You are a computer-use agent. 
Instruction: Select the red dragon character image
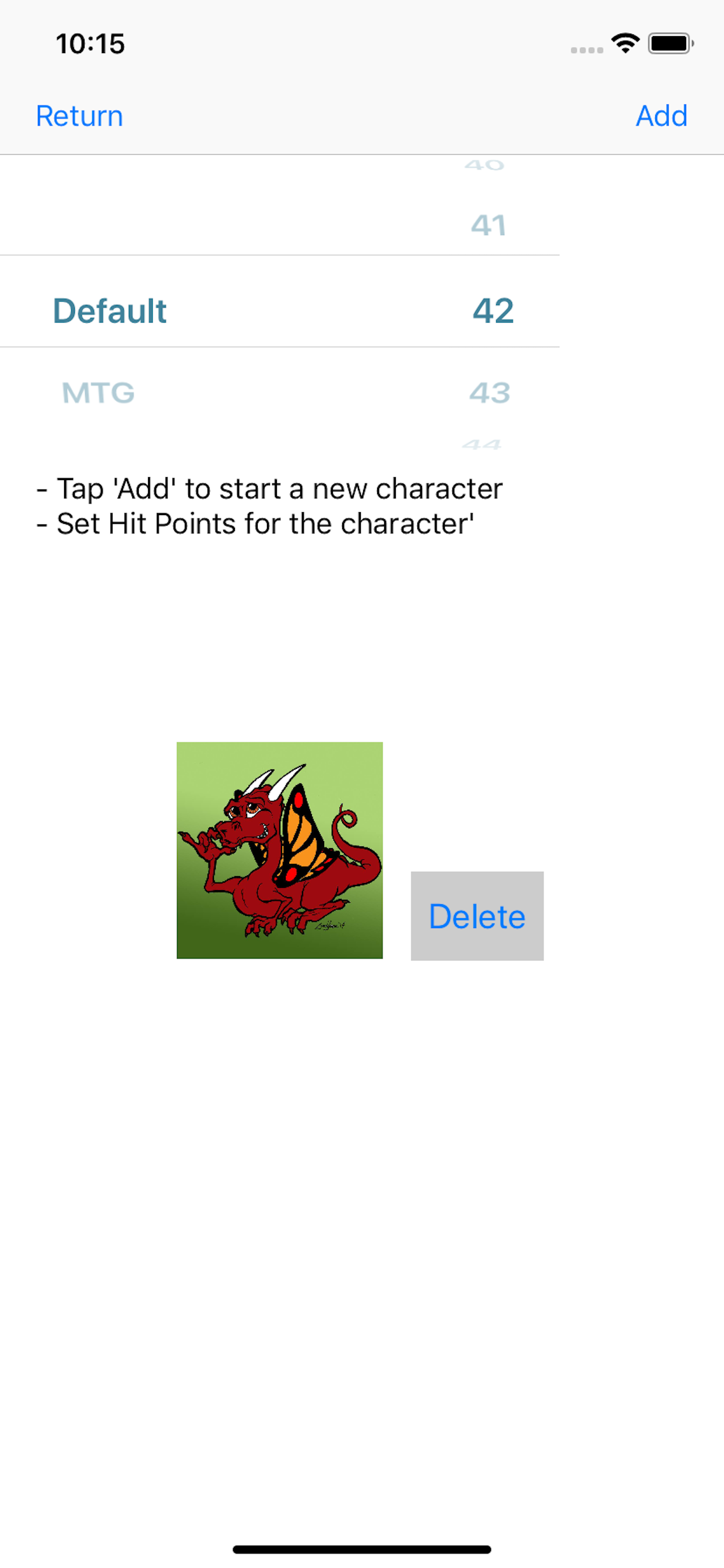click(279, 850)
